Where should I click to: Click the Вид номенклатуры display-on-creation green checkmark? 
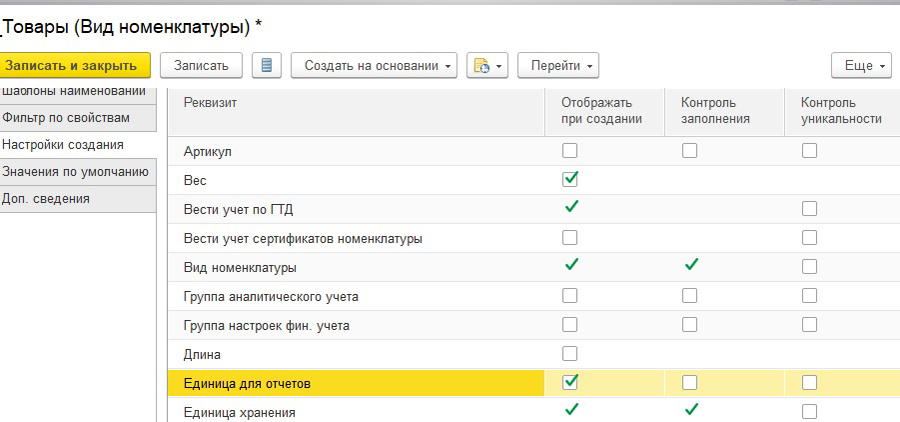click(571, 265)
